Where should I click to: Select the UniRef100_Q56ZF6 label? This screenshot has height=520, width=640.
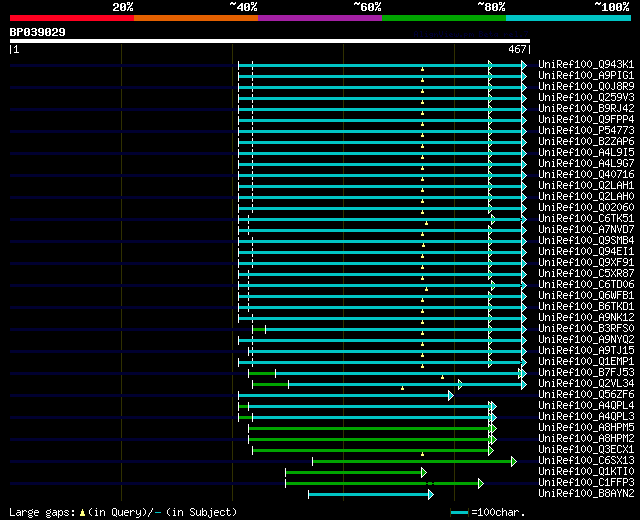coord(586,395)
